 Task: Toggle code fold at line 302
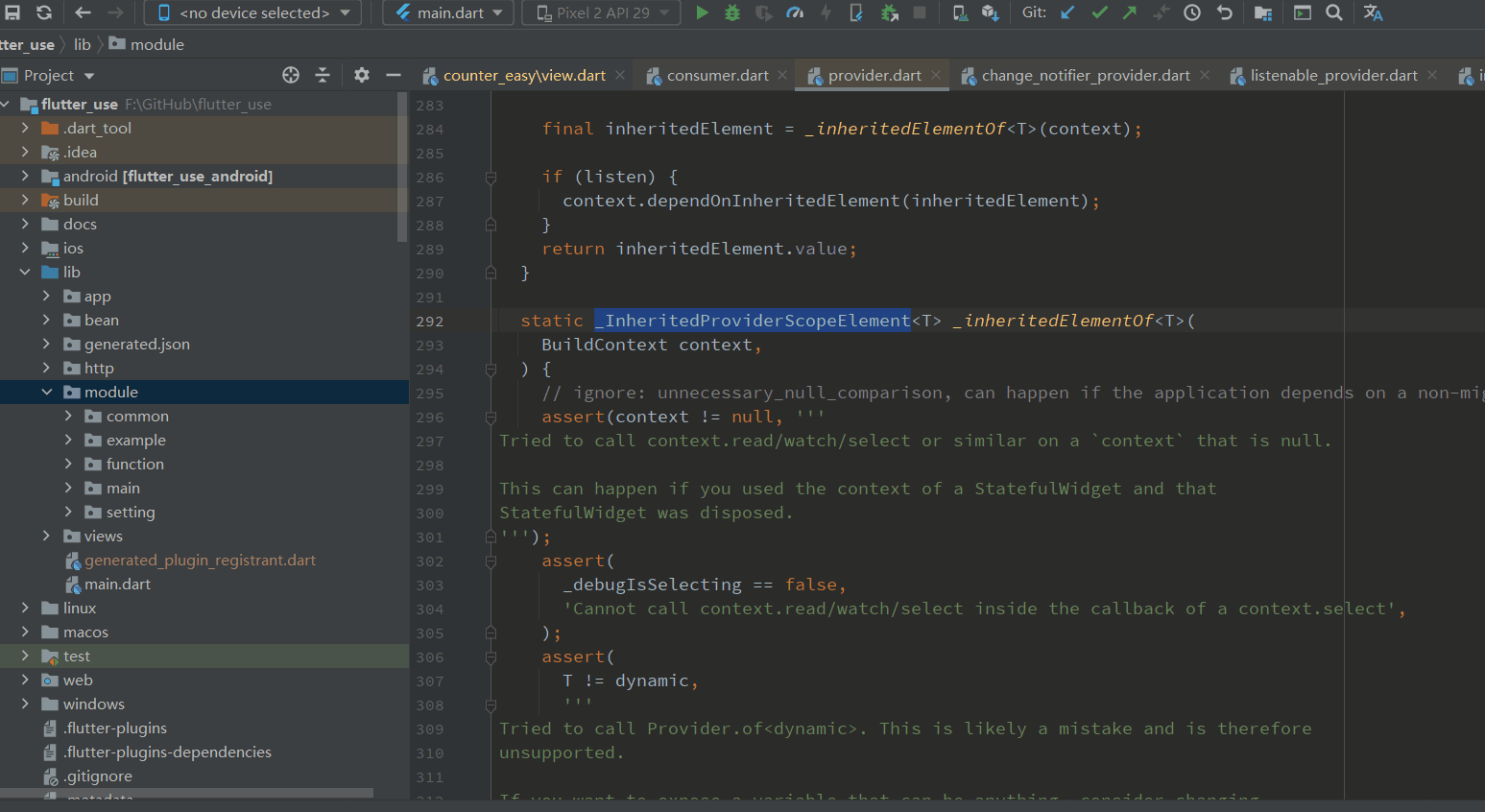pos(491,561)
